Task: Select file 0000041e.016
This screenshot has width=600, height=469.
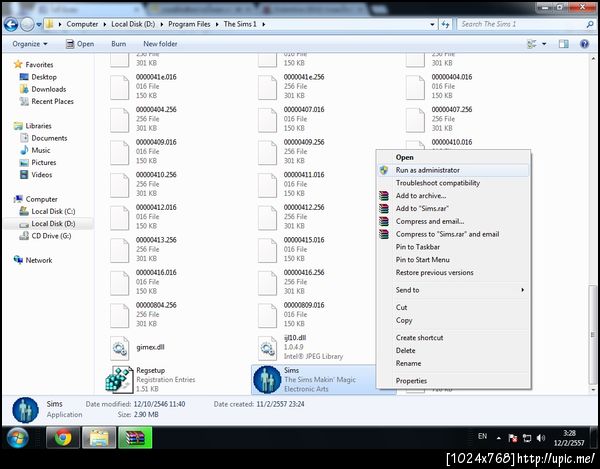Action: [x=143, y=86]
